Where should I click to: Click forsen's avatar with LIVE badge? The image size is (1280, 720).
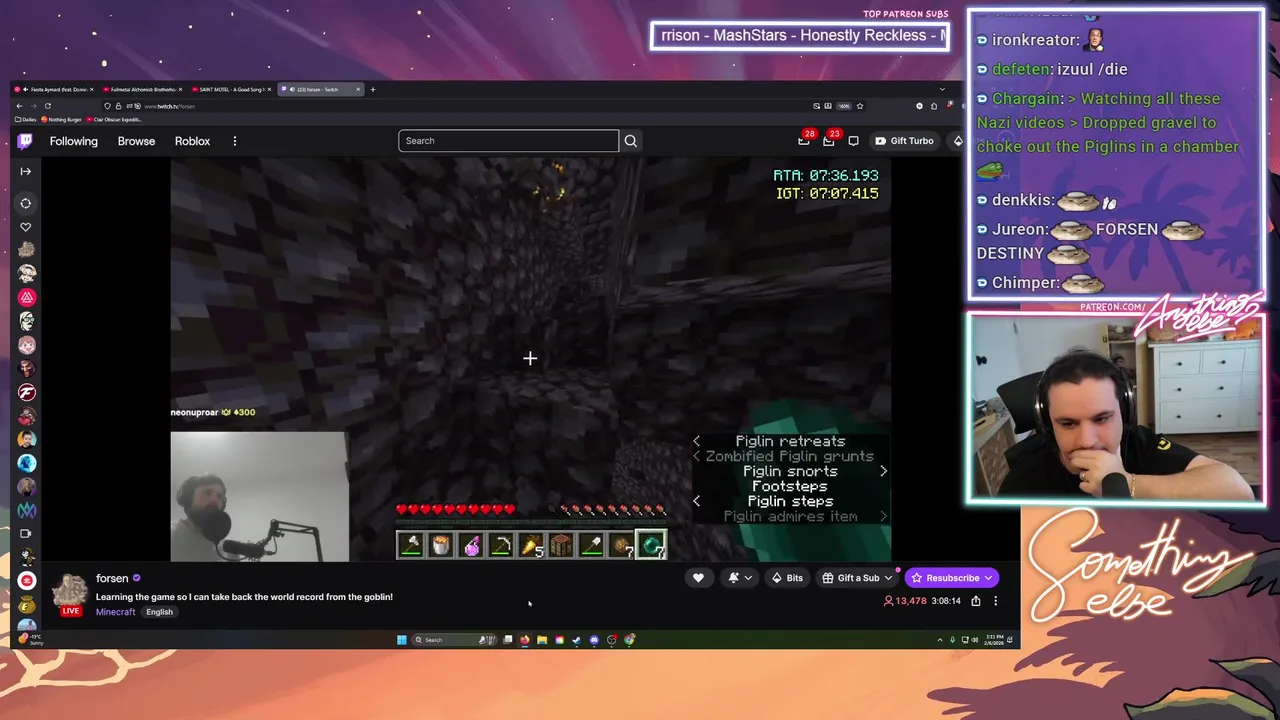coord(70,594)
